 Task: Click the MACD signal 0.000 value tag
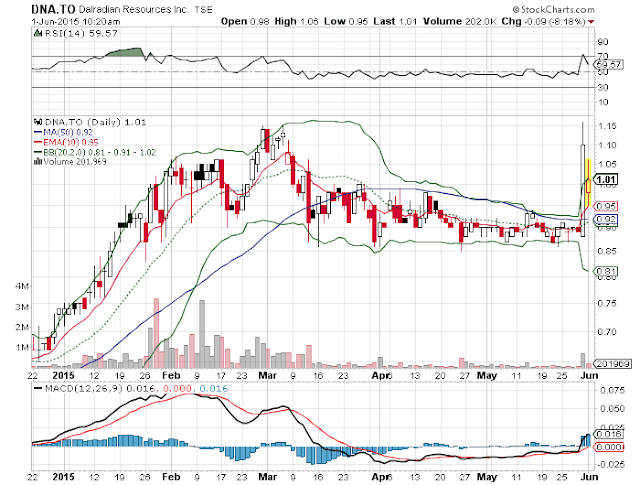coord(609,447)
